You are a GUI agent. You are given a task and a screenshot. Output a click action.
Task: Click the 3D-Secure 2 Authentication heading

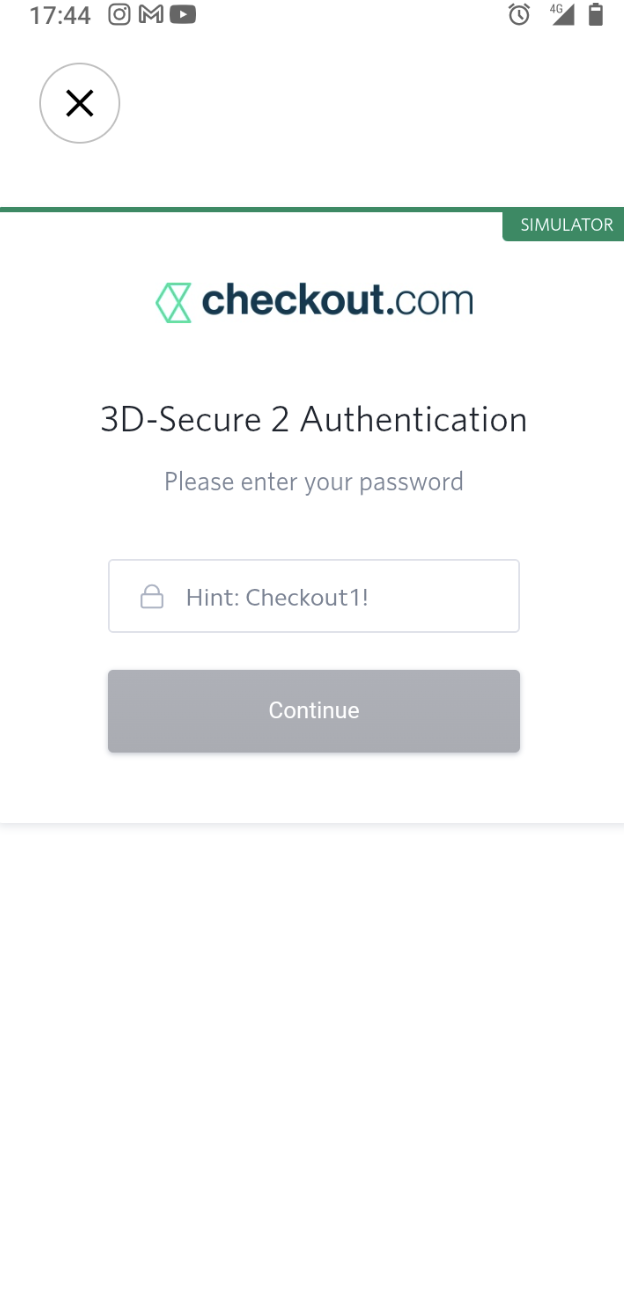[313, 420]
